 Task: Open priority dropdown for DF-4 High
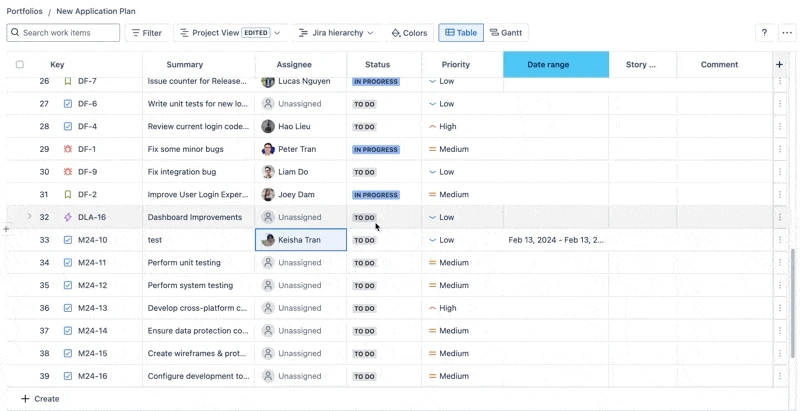454,127
